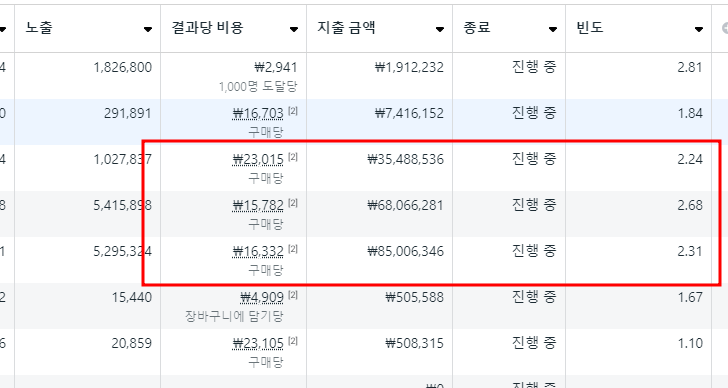728x388 pixels.
Task: Open the 종료 column dropdown arrow
Action: tap(552, 29)
